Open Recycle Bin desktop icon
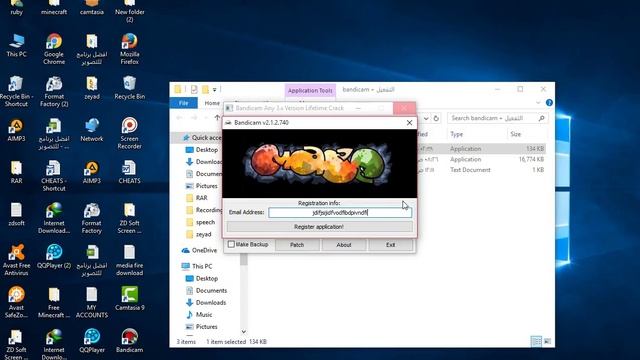The height and width of the screenshot is (360, 640). (x=129, y=88)
